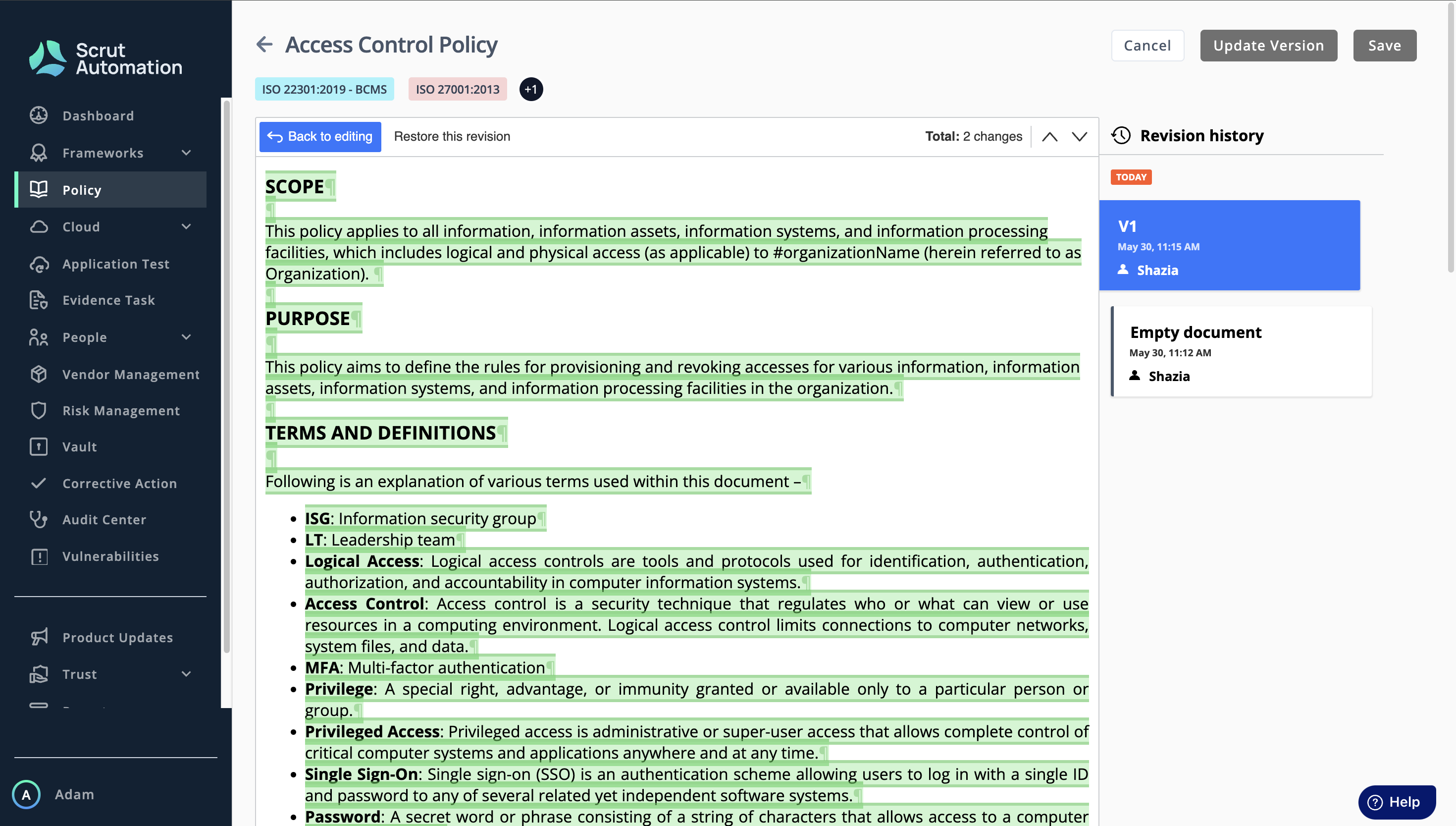Click the Save button
This screenshot has height=826, width=1456.
(1385, 46)
